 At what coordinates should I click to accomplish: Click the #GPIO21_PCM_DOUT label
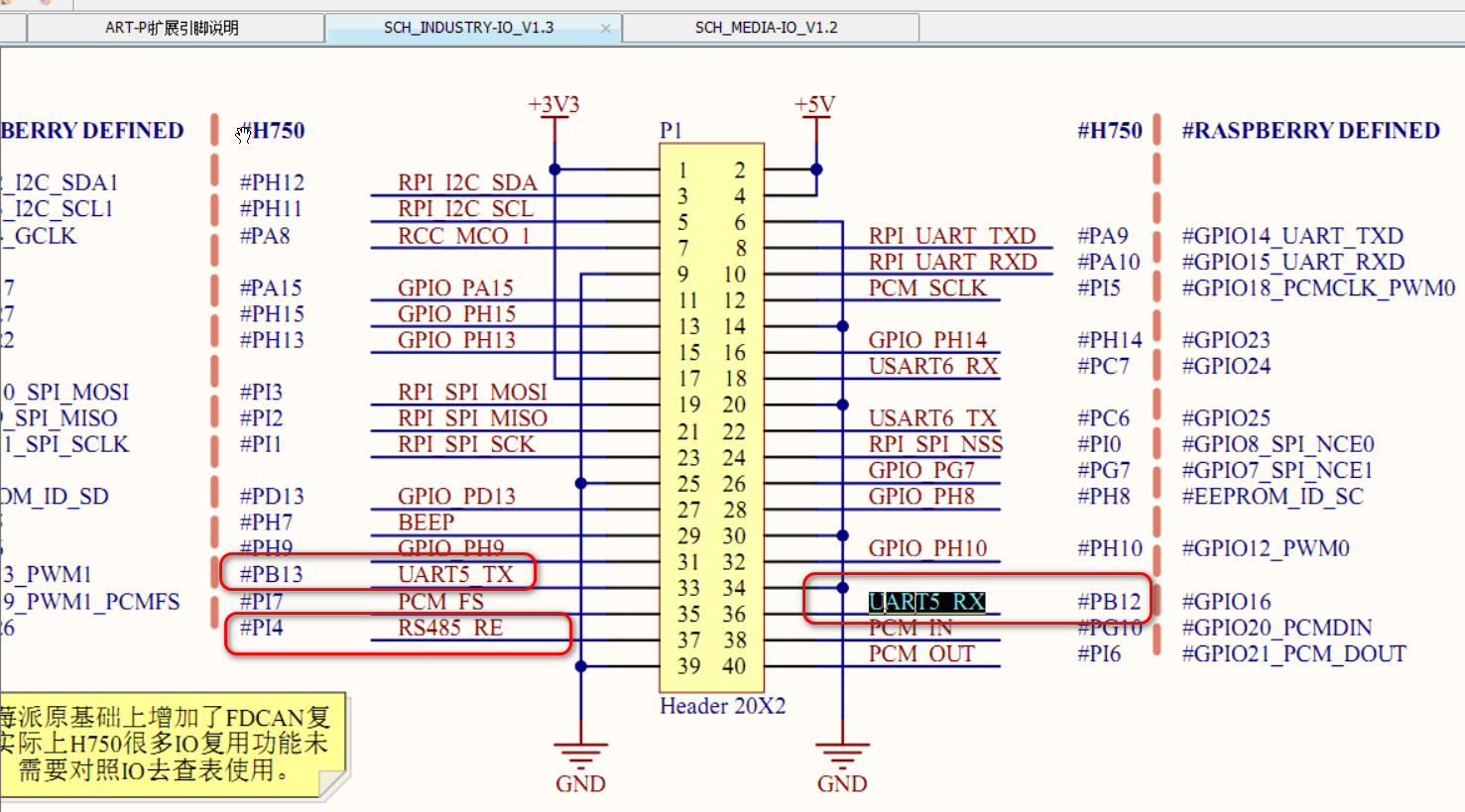(x=1294, y=654)
